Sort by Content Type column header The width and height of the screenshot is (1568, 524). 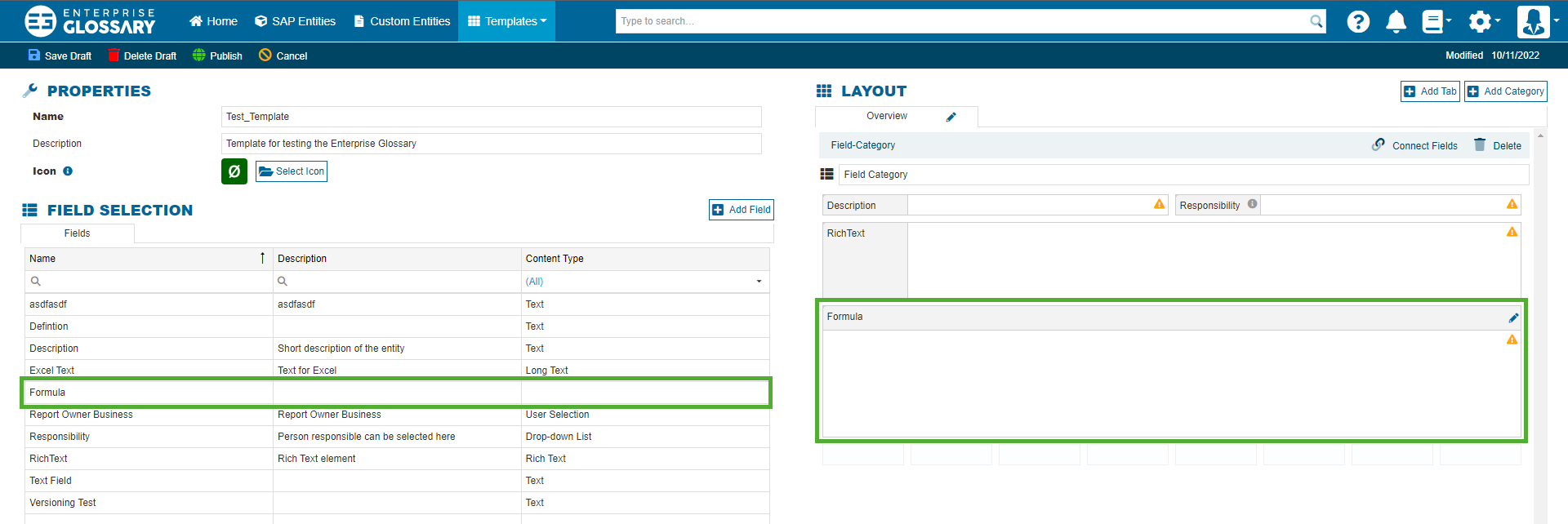(645, 259)
